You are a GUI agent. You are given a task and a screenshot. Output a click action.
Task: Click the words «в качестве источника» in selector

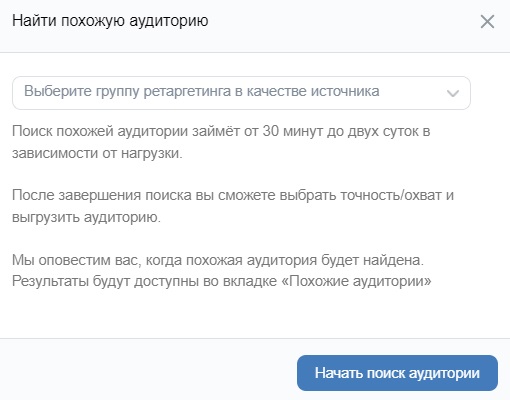click(x=307, y=91)
